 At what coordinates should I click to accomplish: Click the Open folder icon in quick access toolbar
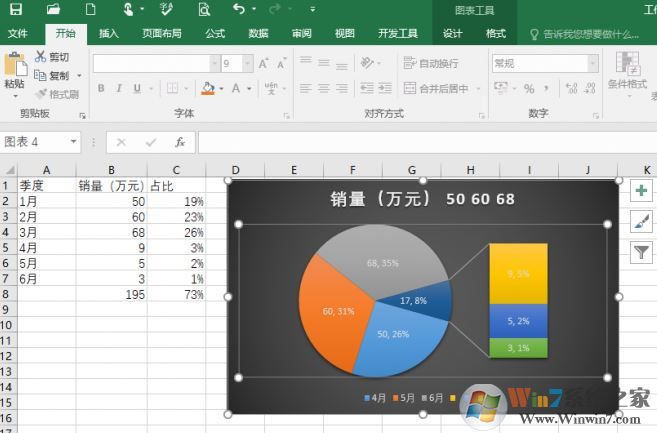[x=53, y=9]
